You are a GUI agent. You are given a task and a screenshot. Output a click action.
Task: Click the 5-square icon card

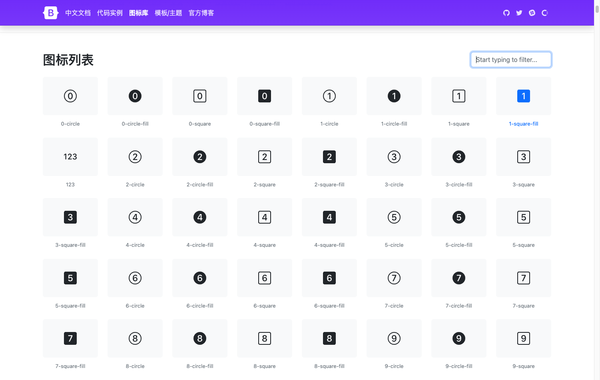click(523, 217)
